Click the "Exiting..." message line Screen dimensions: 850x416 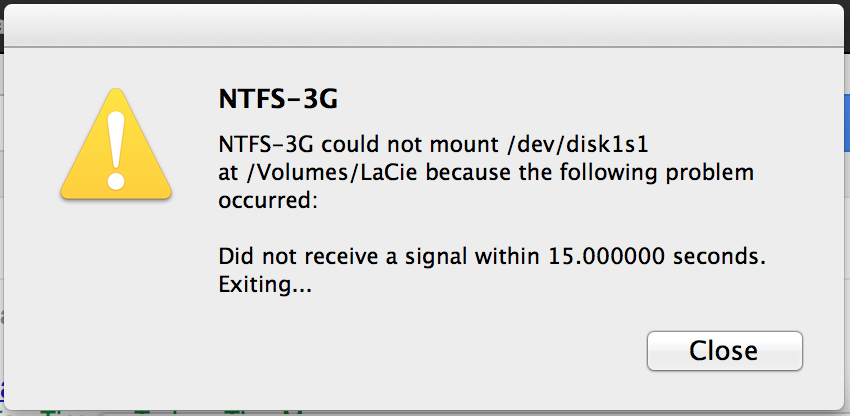[x=265, y=285]
